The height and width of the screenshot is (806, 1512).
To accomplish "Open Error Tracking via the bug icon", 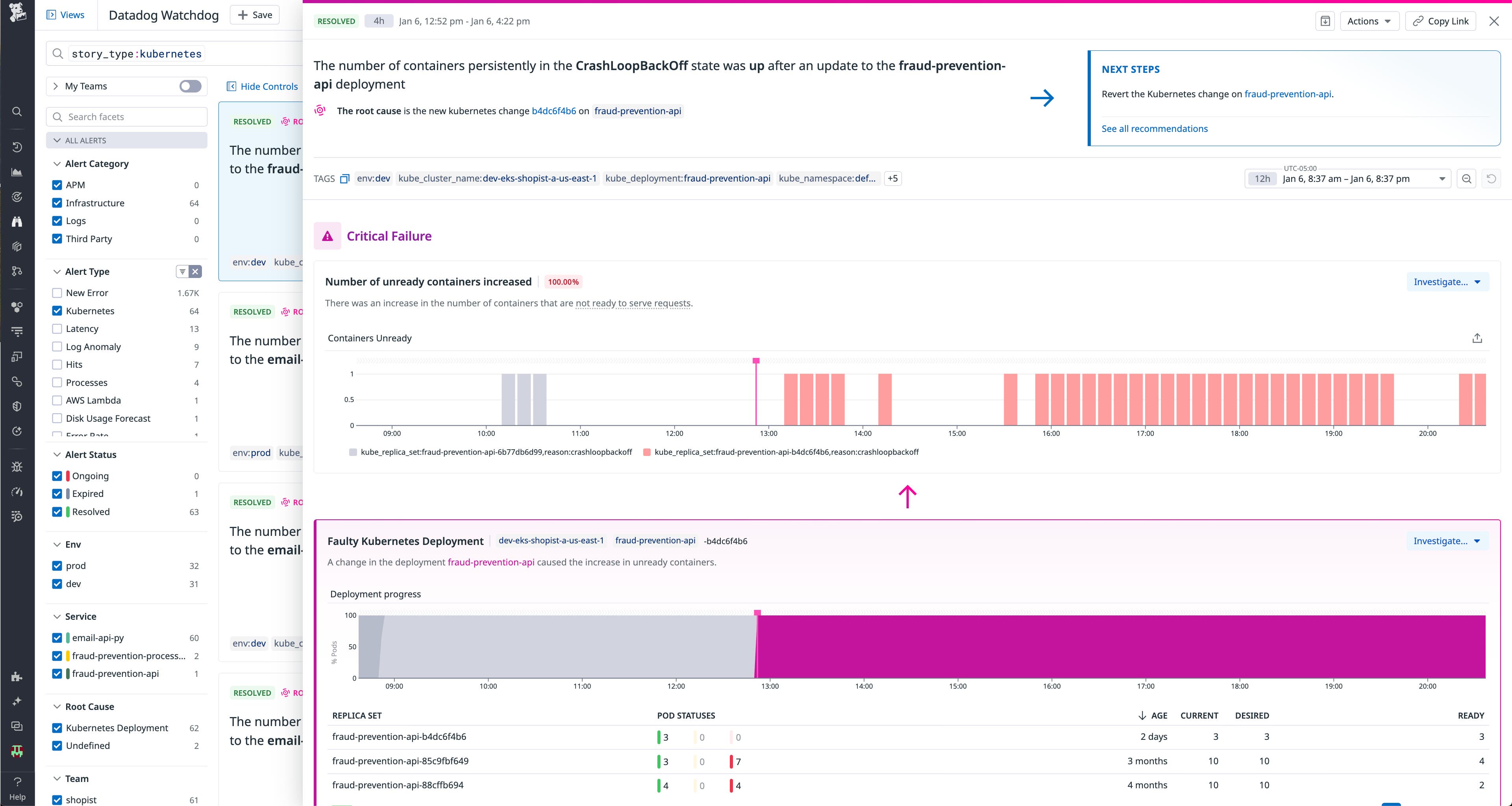I will (x=17, y=467).
